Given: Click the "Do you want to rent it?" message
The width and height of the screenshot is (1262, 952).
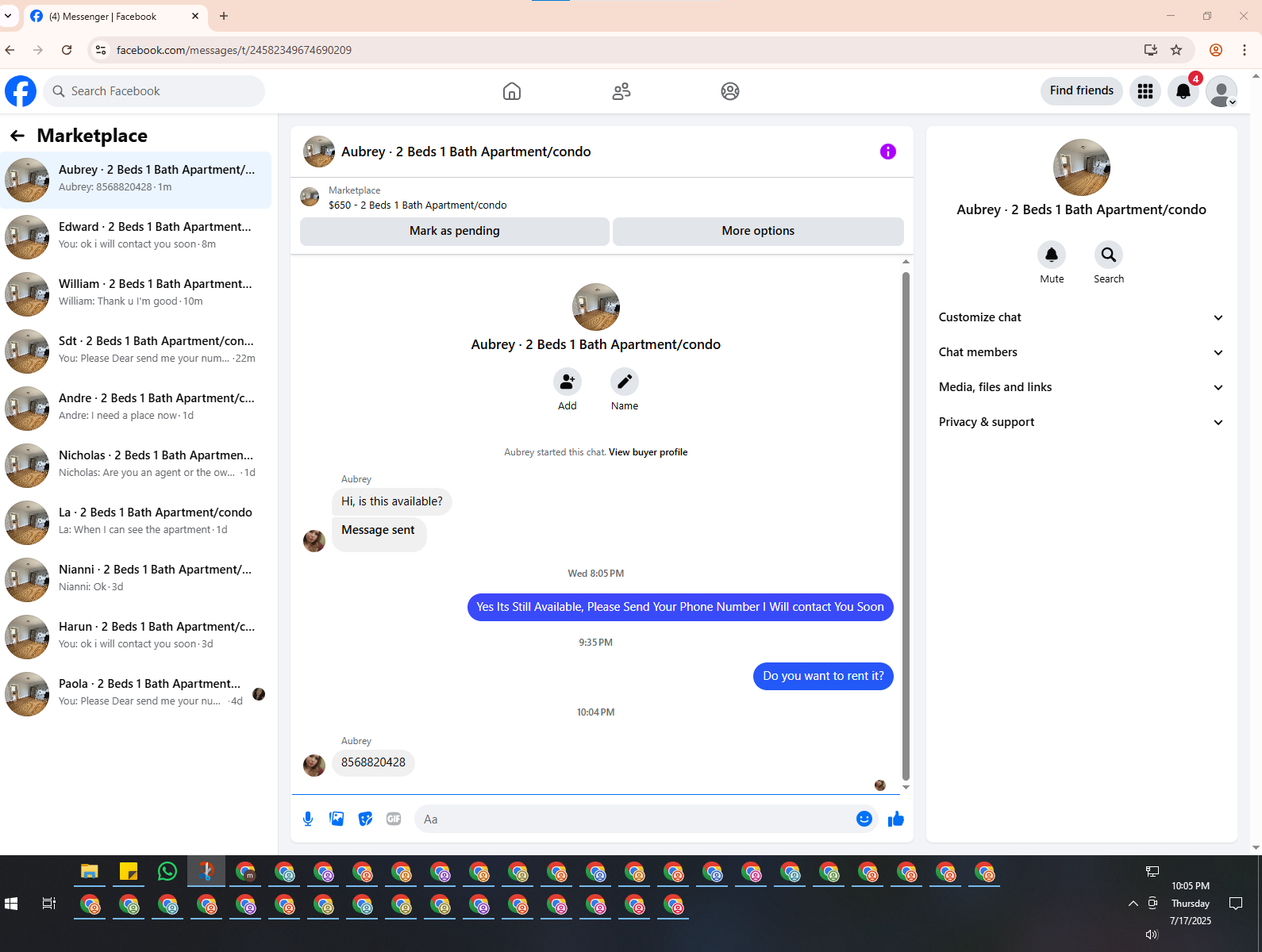Looking at the screenshot, I should (823, 677).
